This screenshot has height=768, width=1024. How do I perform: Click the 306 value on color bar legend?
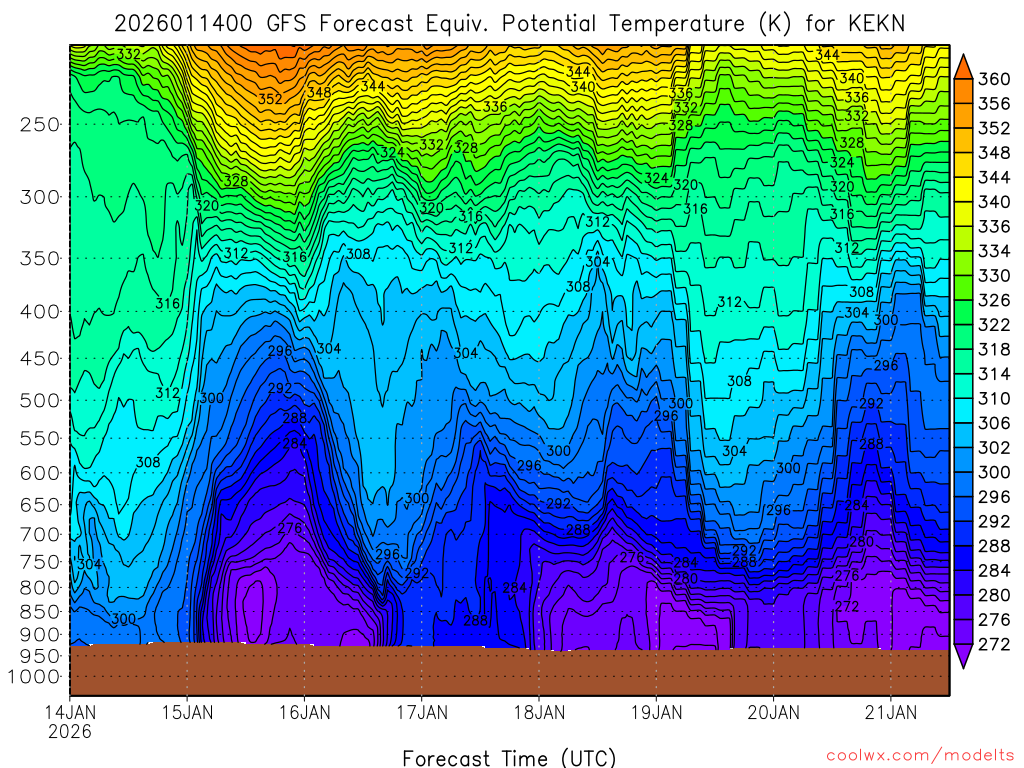(994, 423)
